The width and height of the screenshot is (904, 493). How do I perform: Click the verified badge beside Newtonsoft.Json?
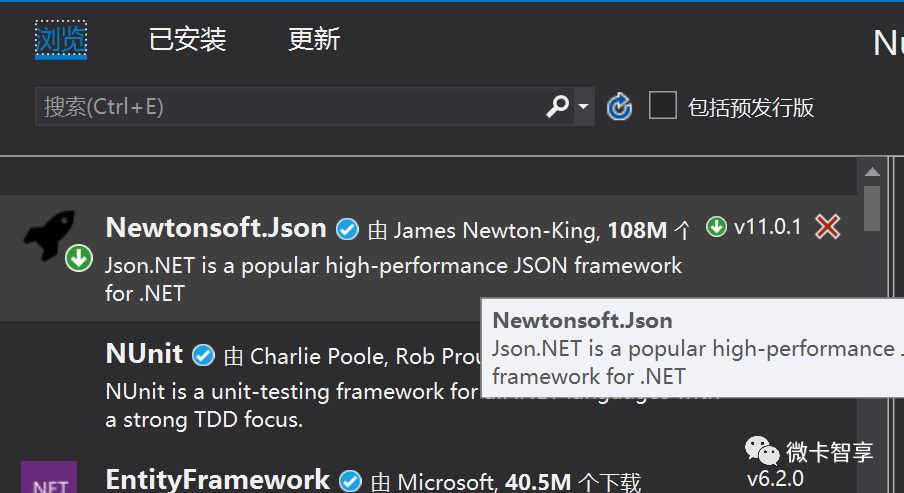coord(348,229)
